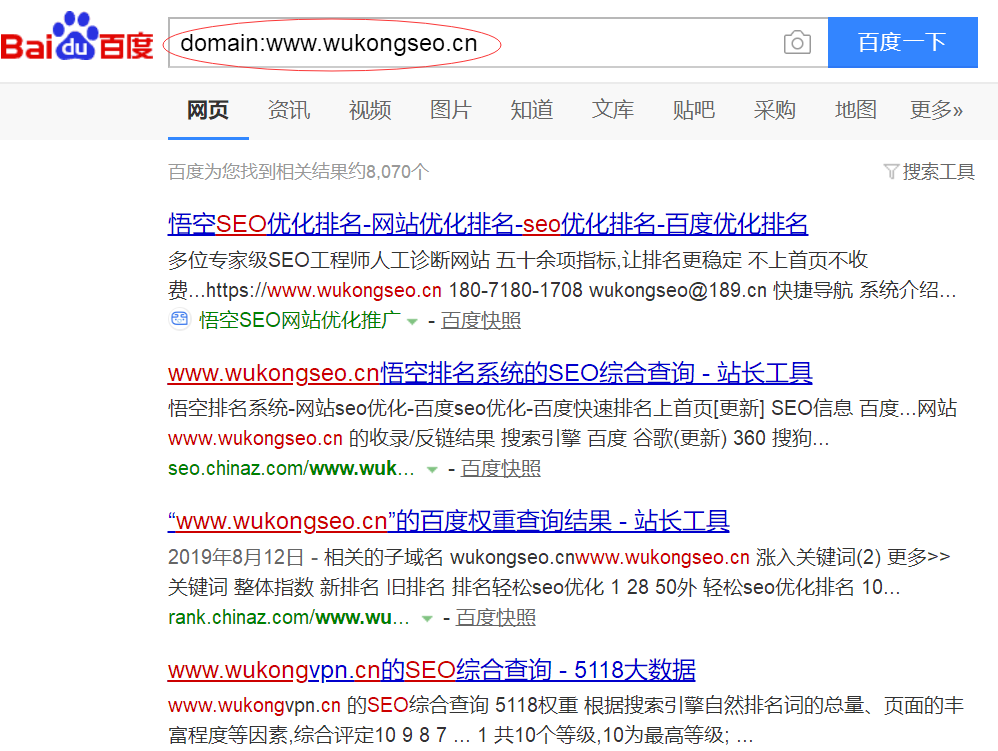Open 百度快照 for rank.chinaz.com result
Image resolution: width=998 pixels, height=751 pixels.
pos(495,617)
